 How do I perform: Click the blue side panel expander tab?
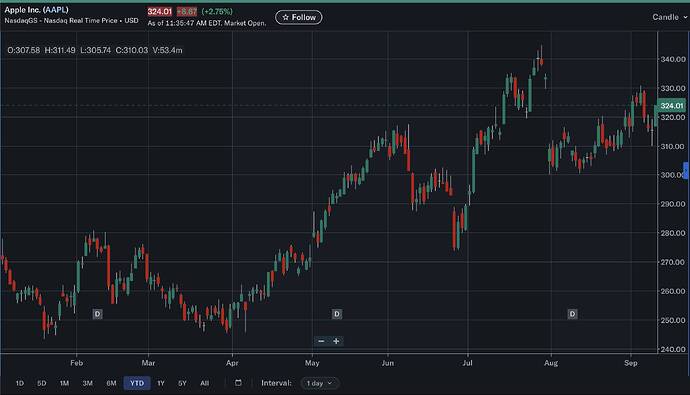pos(686,170)
